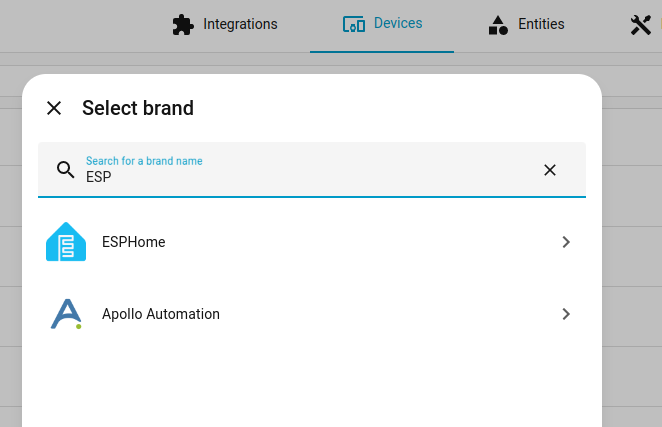The width and height of the screenshot is (662, 427).
Task: Clear the brand search text
Action: pyautogui.click(x=549, y=170)
